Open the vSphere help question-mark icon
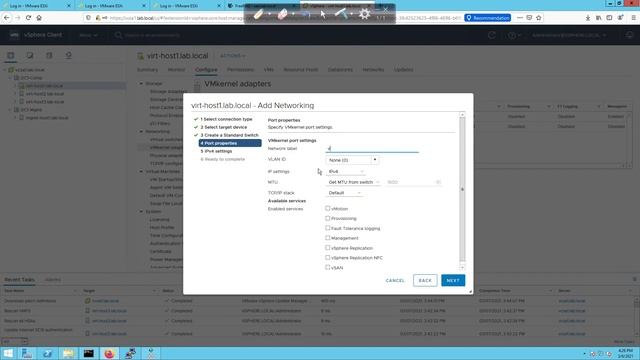Viewport: 640px width, 360px height. [512, 35]
